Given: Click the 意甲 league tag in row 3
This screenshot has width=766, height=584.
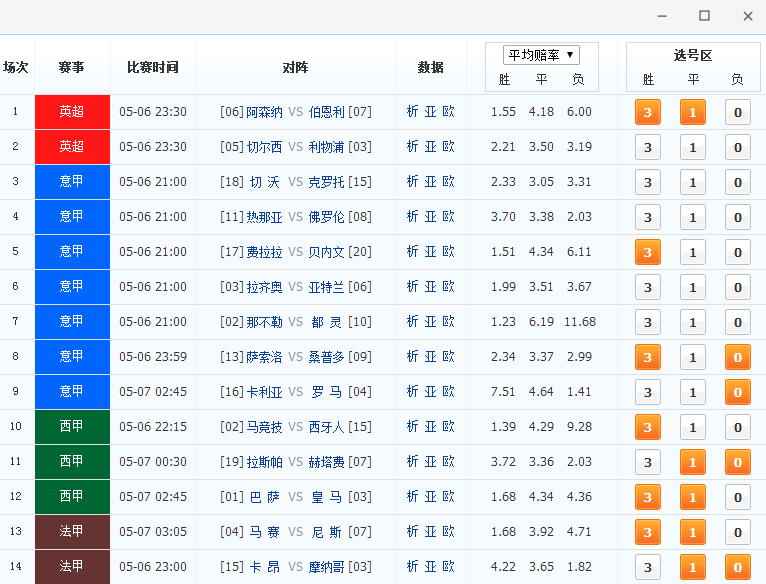Looking at the screenshot, I should click(72, 182).
